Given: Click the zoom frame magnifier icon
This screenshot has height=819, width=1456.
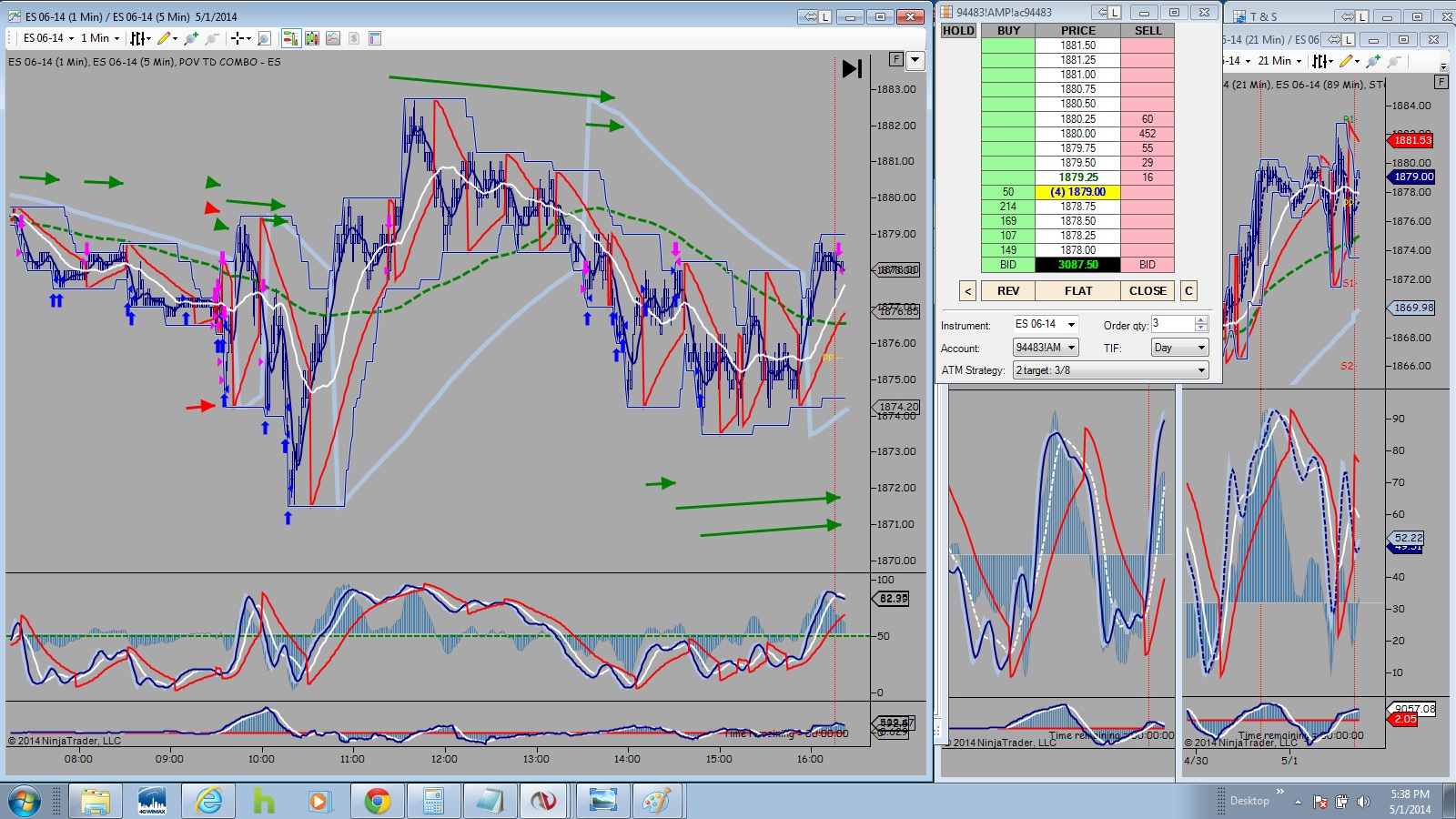Looking at the screenshot, I should [264, 38].
